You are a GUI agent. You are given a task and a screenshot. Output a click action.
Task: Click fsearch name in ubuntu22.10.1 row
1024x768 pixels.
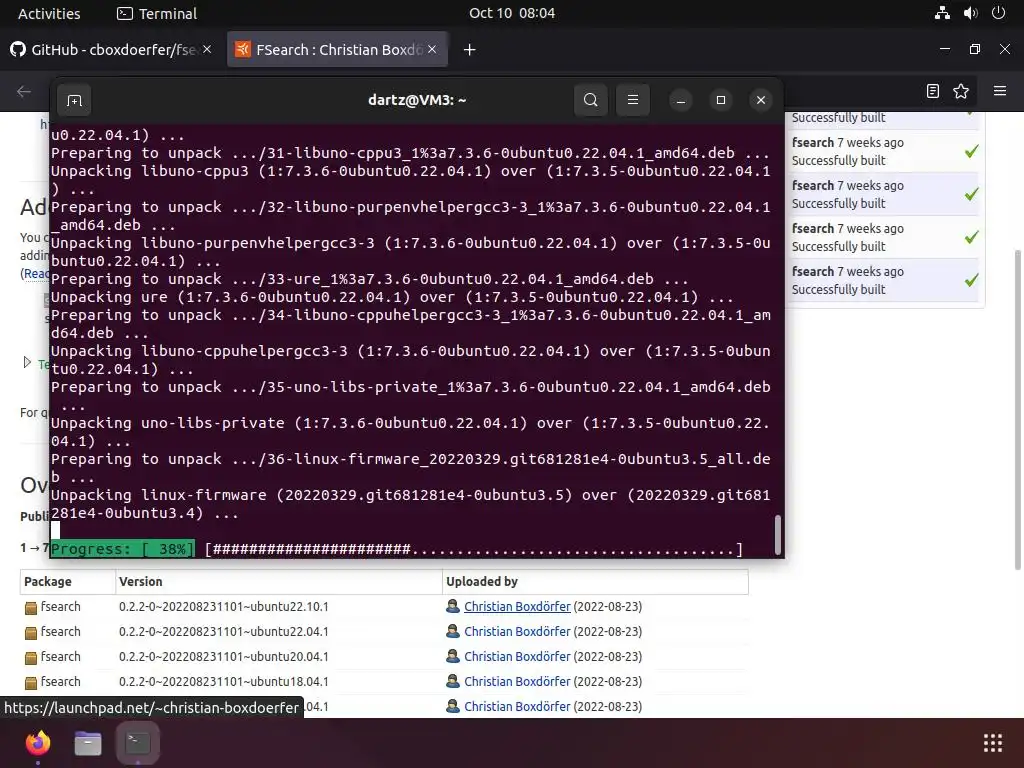(x=61, y=606)
